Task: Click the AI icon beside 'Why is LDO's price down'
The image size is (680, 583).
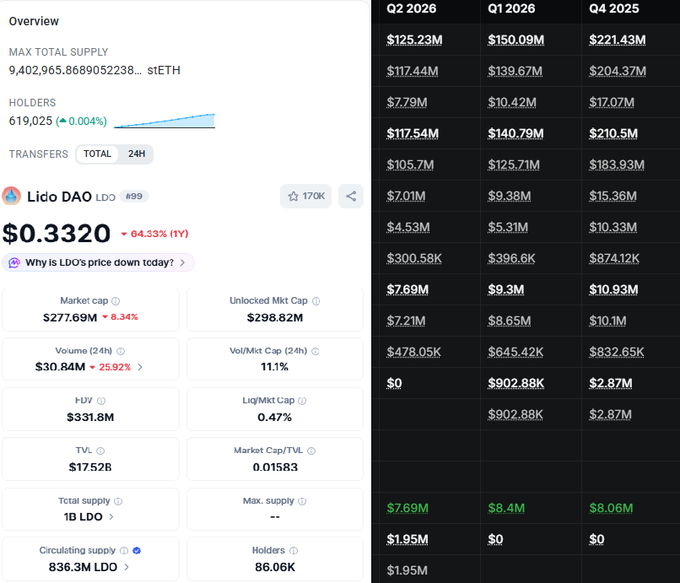Action: coord(14,262)
